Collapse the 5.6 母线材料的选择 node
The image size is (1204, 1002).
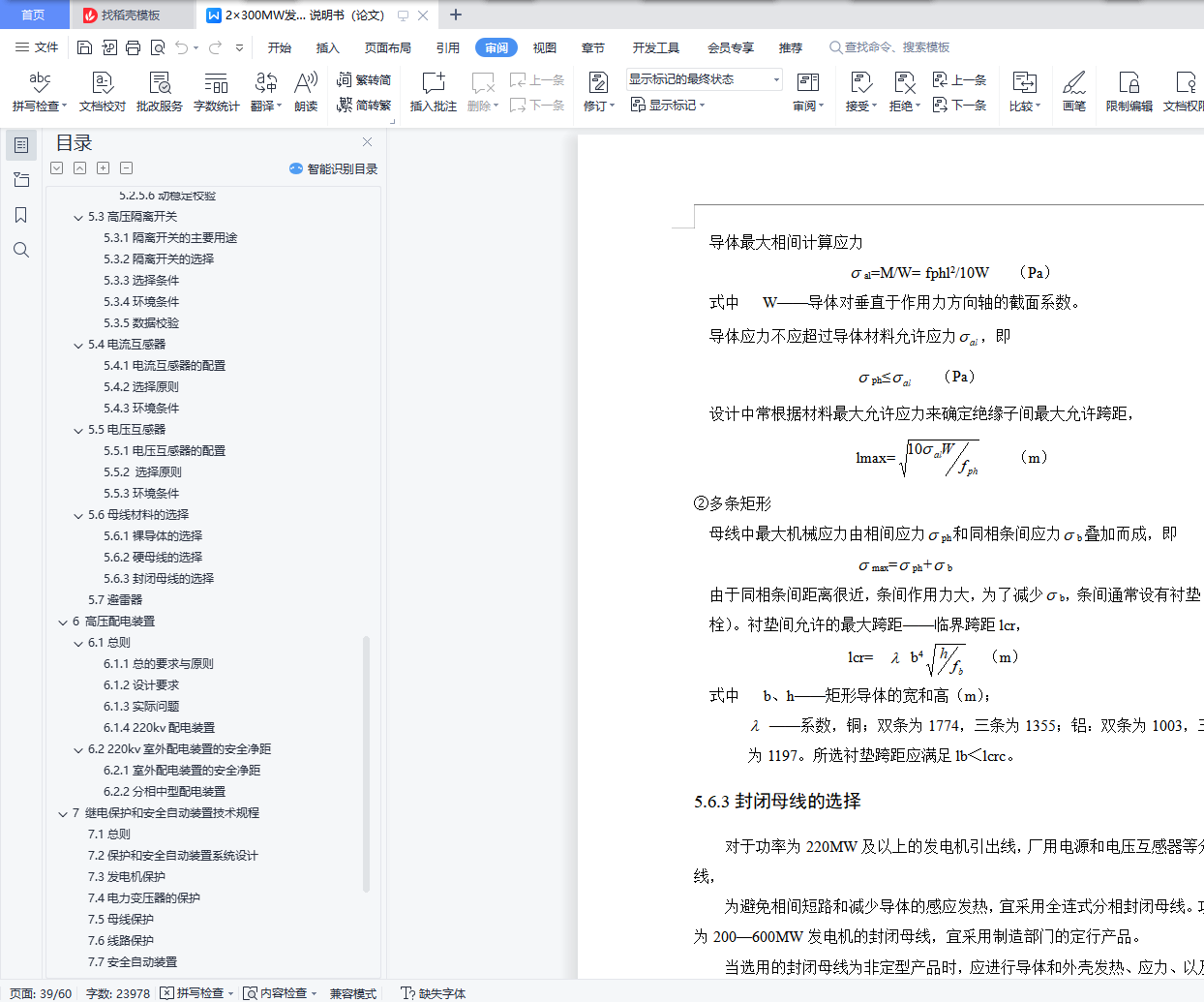pos(78,516)
